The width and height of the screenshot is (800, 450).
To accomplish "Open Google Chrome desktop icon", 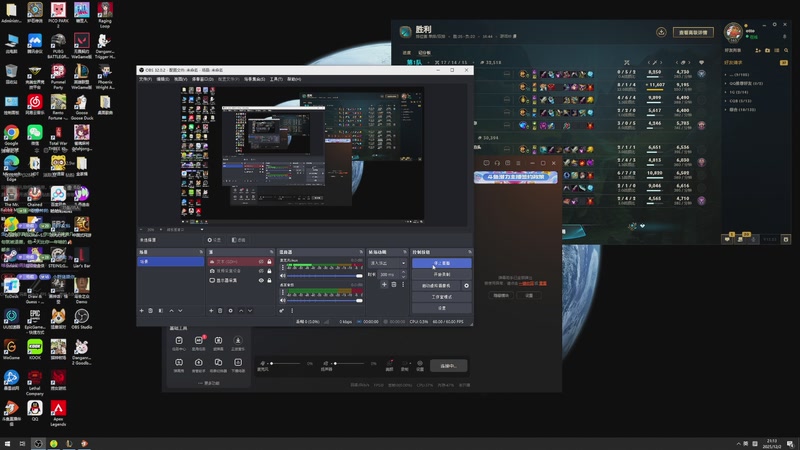I will [x=11, y=133].
